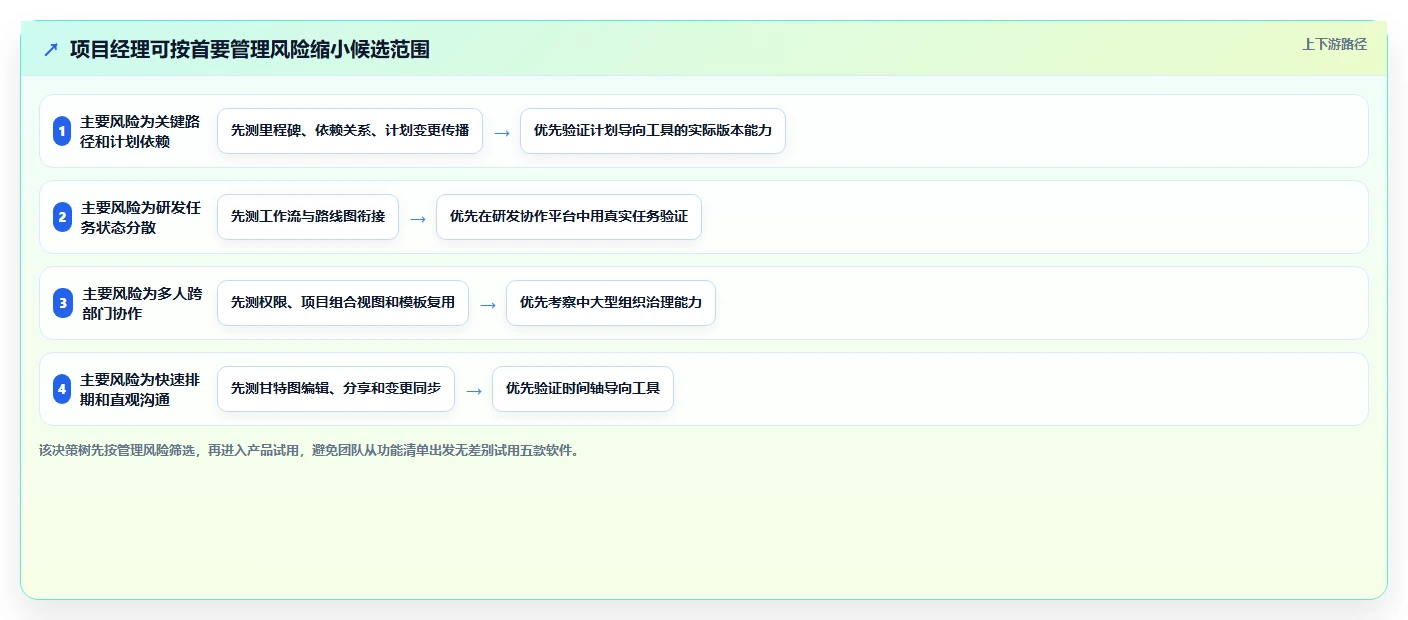
Task: Click the heading 项目经理可按首要管理风险缩小候选范围
Action: 250,49
